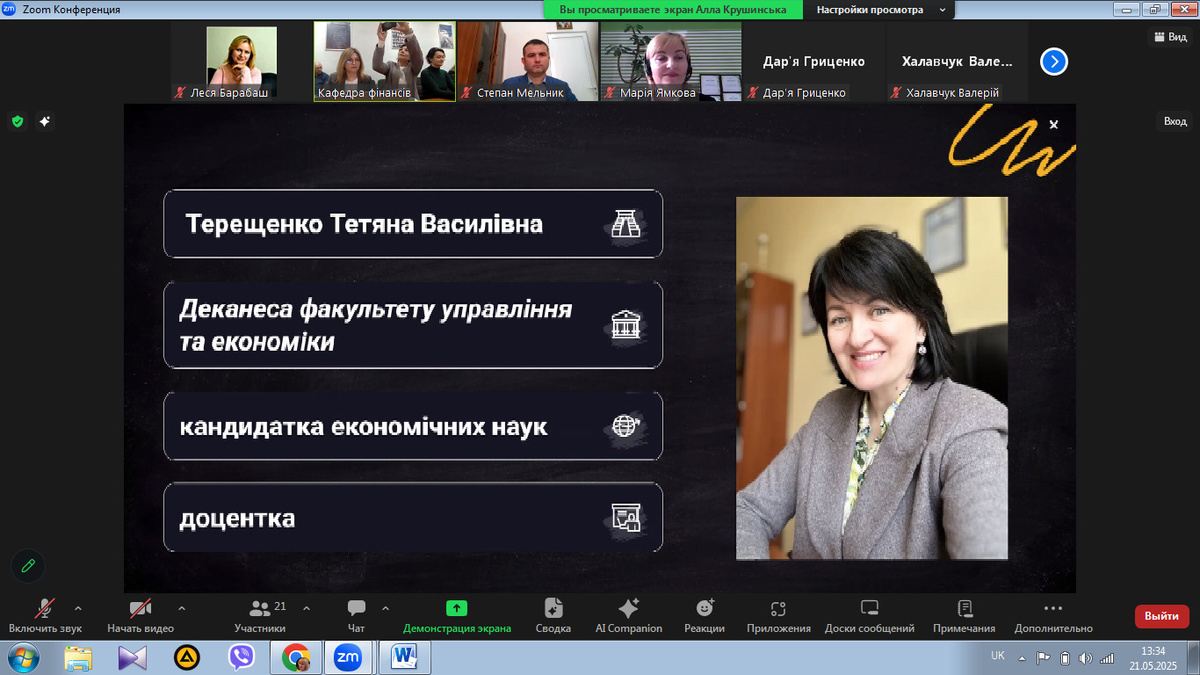
Task: Start camera with Начать видео
Action: click(x=141, y=615)
